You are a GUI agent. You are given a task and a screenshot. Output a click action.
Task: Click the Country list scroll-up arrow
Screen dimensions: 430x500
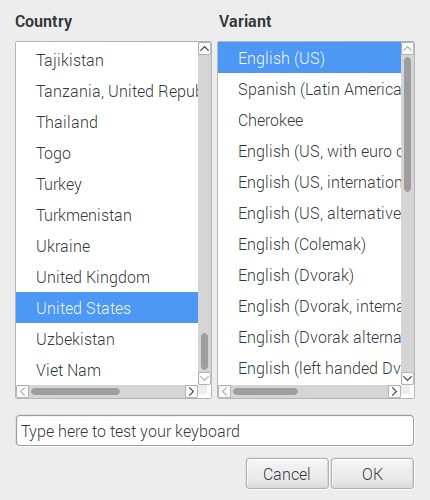click(x=204, y=49)
